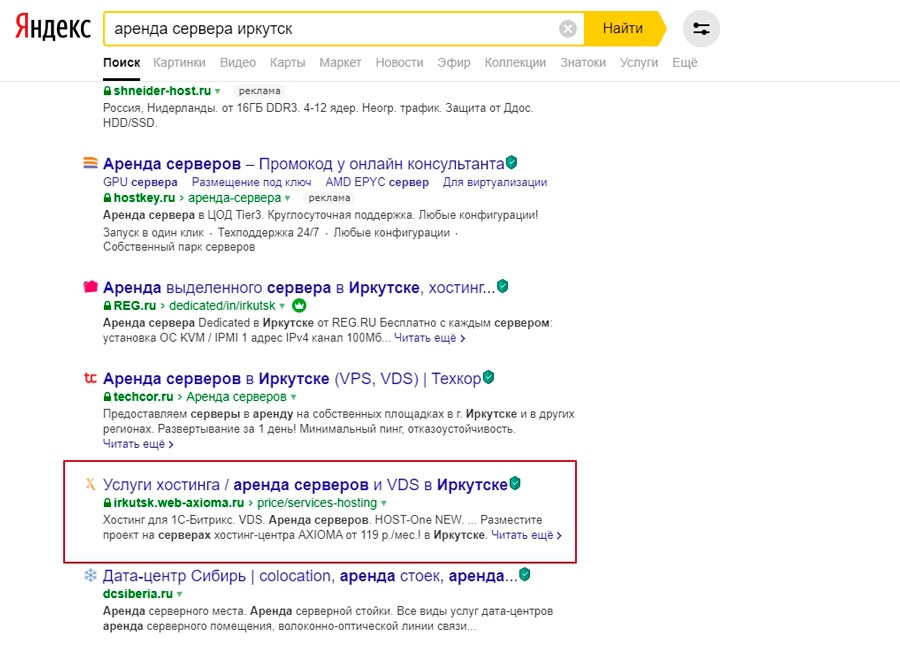Open the Размещение под ключ sitelink
Viewport: 900px width, 649px height.
click(251, 182)
